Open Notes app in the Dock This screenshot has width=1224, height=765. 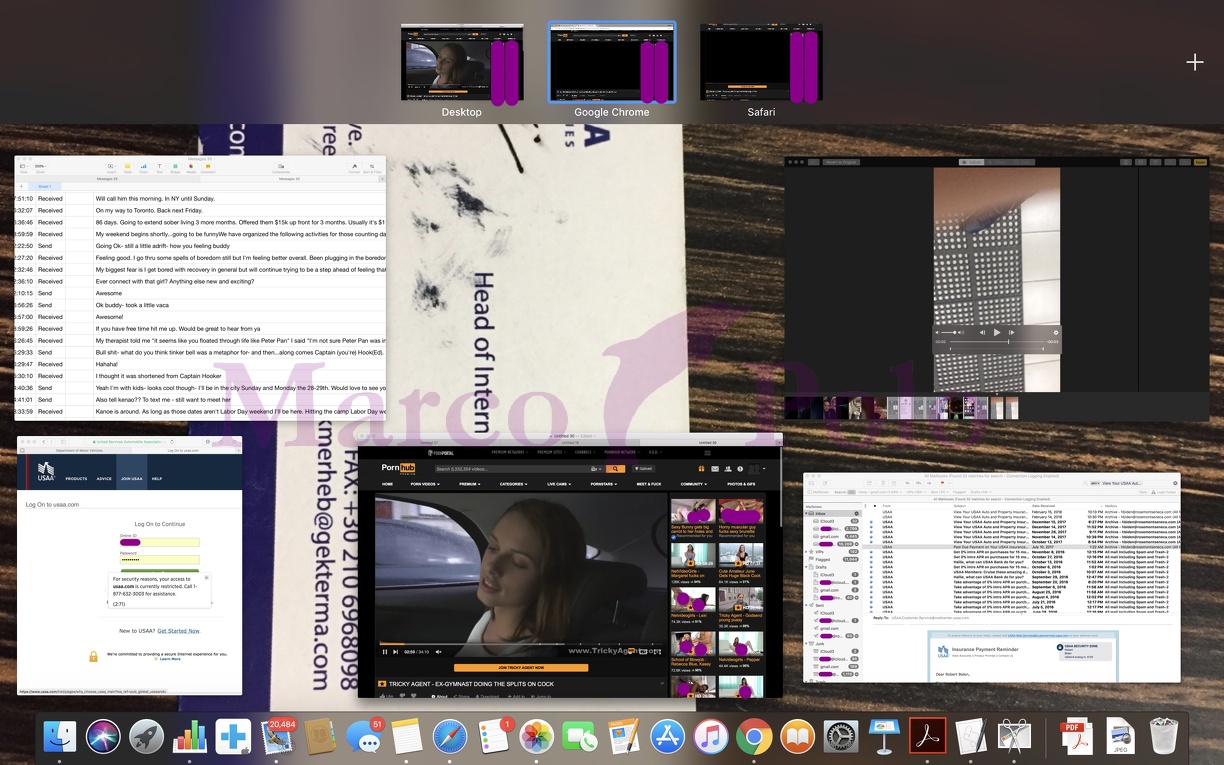407,738
